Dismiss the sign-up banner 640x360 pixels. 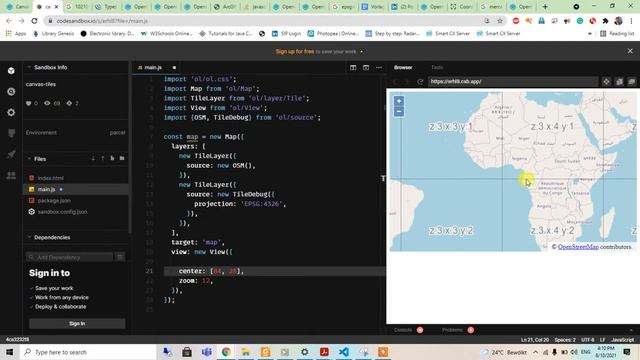tap(630, 51)
